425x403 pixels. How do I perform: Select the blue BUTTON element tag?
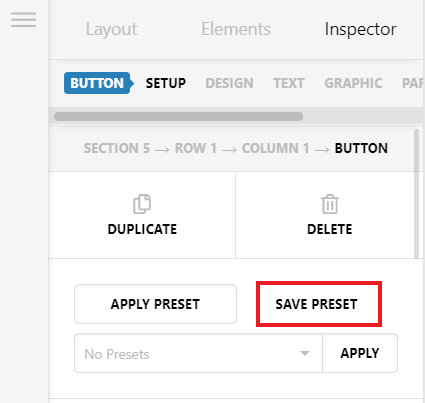click(99, 83)
